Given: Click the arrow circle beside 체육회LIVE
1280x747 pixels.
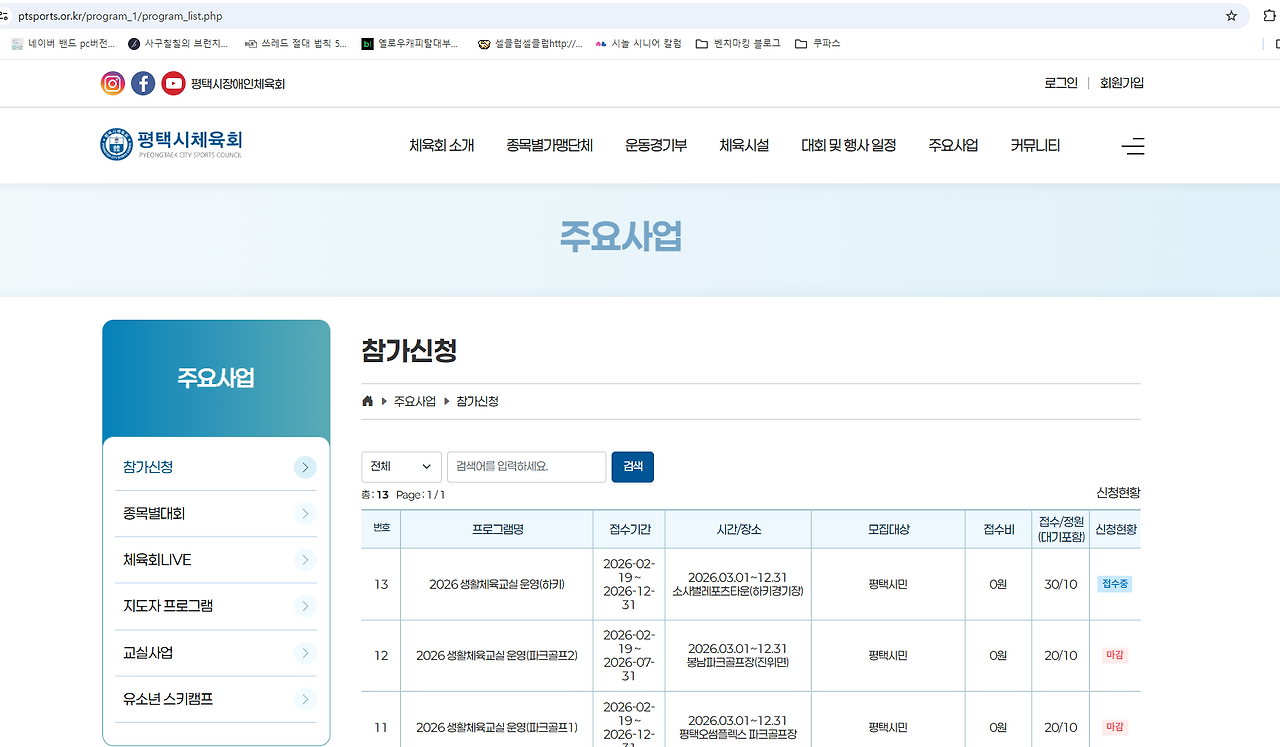Looking at the screenshot, I should click(x=305, y=560).
